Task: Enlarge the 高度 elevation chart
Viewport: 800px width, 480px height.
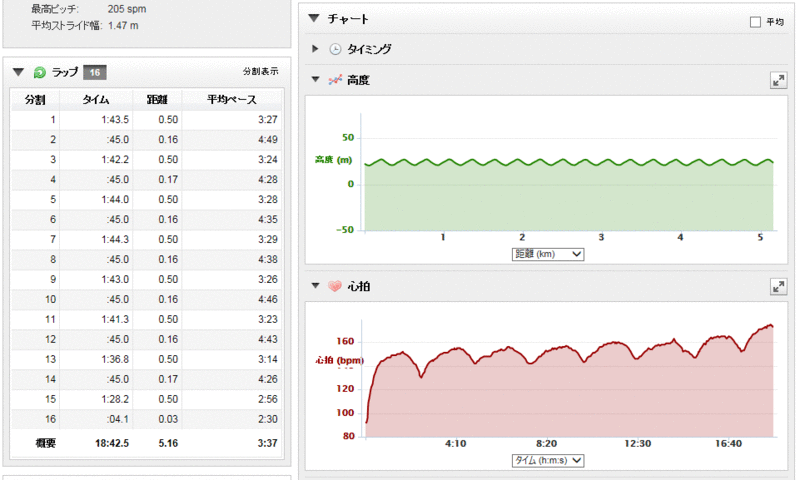Action: (x=777, y=80)
